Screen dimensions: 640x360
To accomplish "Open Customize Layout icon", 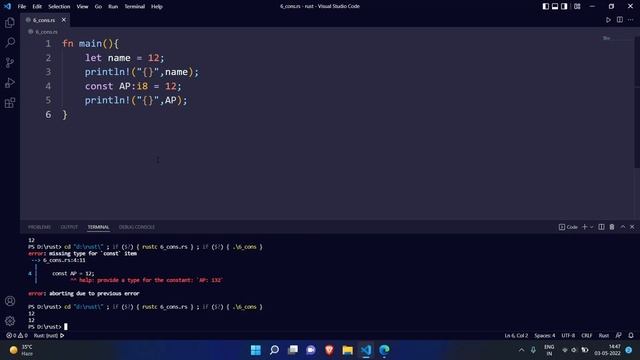I will (577, 6).
